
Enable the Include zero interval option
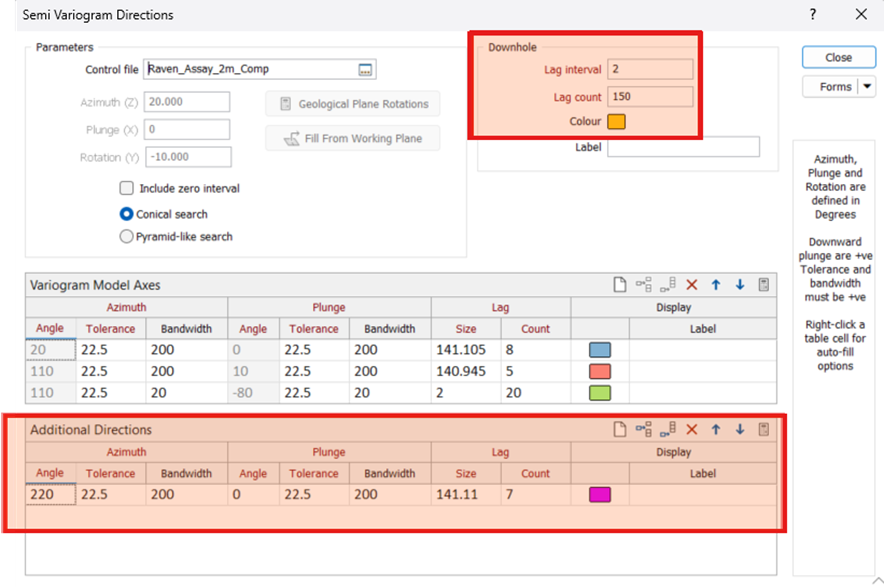click(127, 187)
